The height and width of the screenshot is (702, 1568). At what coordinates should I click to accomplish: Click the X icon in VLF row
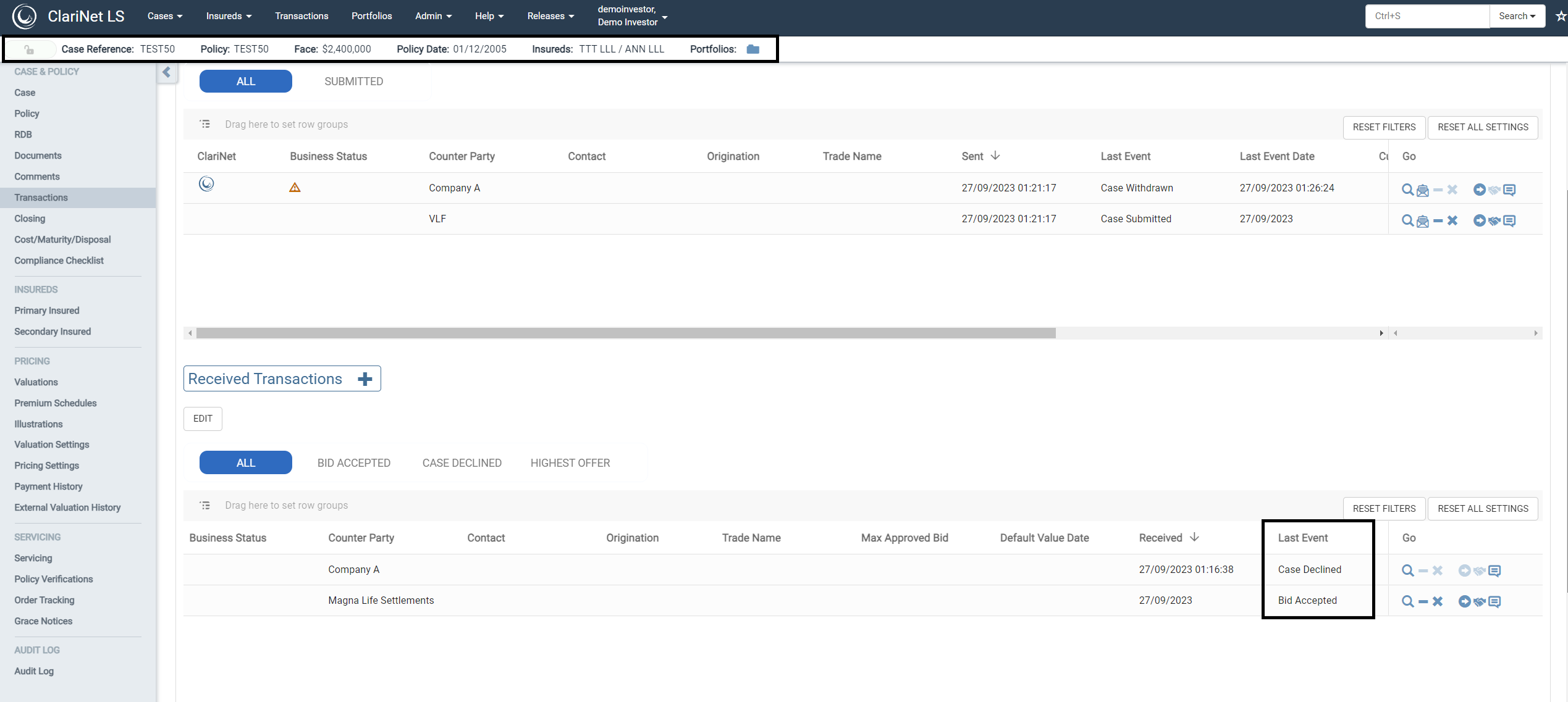[x=1452, y=220]
